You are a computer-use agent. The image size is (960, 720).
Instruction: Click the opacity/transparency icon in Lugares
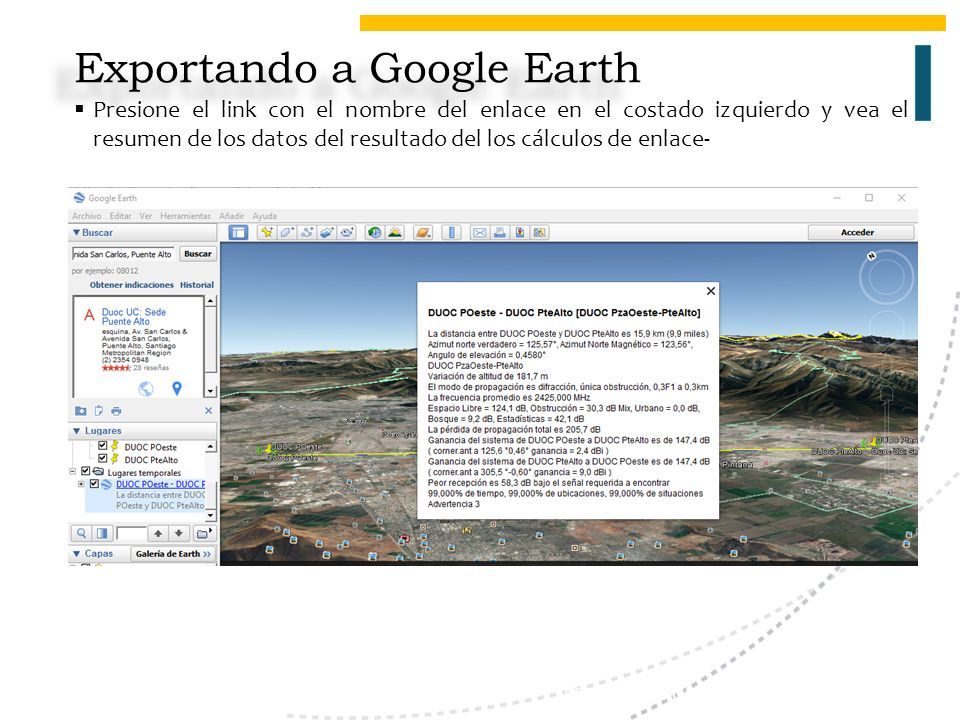coord(102,533)
